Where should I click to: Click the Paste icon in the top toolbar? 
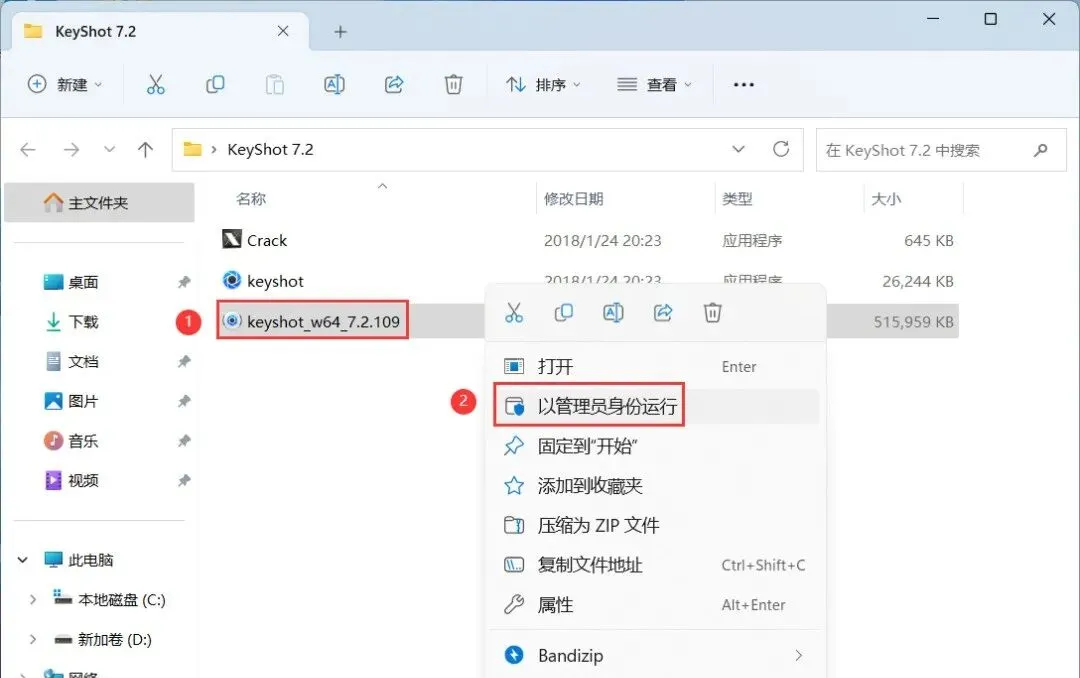(x=275, y=85)
